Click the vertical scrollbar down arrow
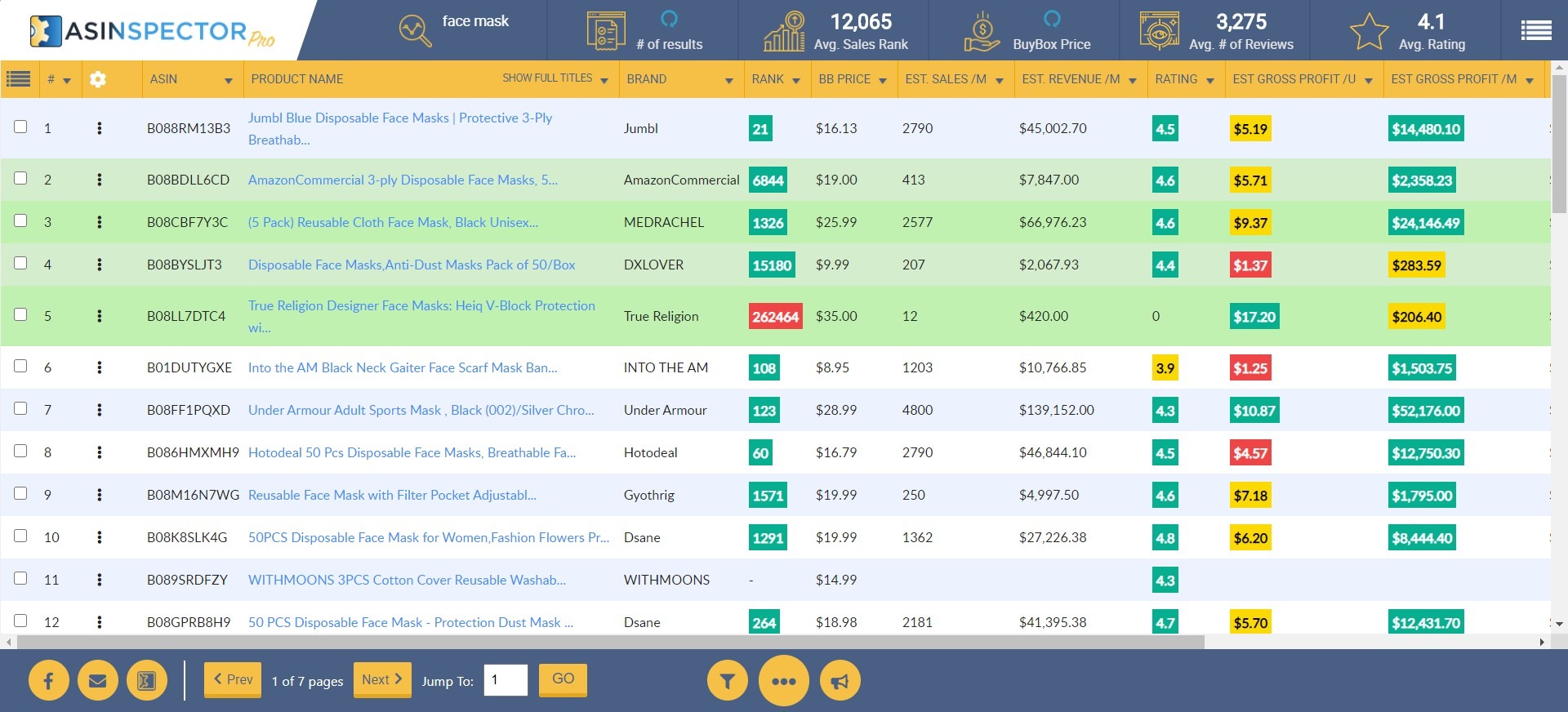This screenshot has height=712, width=1568. coord(1559,624)
